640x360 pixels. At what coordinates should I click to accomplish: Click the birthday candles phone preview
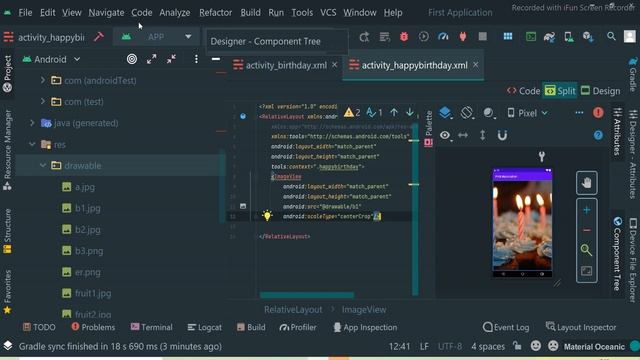(x=522, y=222)
